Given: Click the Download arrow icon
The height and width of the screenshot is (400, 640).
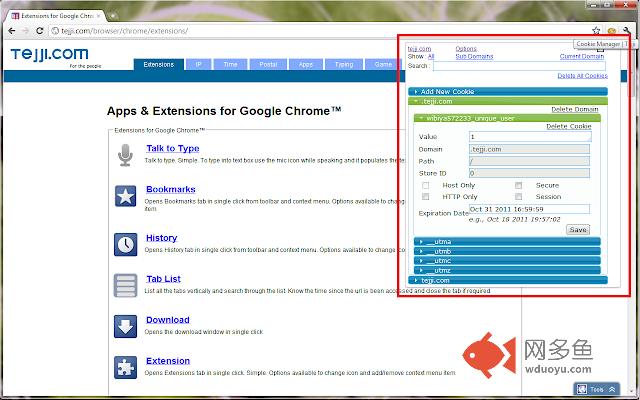Looking at the screenshot, I should (x=125, y=326).
